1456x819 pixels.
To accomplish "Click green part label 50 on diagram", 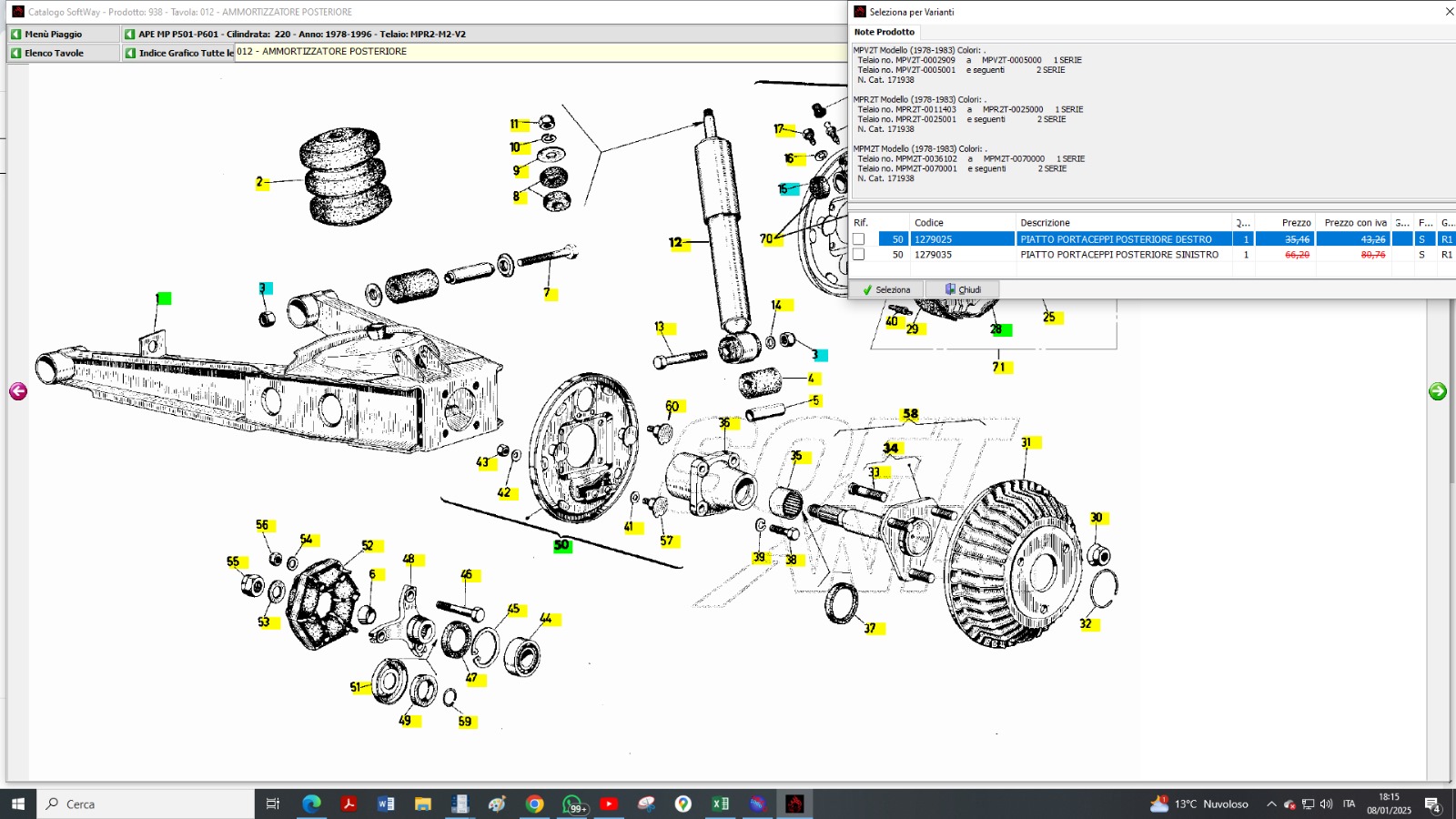I will 561,545.
